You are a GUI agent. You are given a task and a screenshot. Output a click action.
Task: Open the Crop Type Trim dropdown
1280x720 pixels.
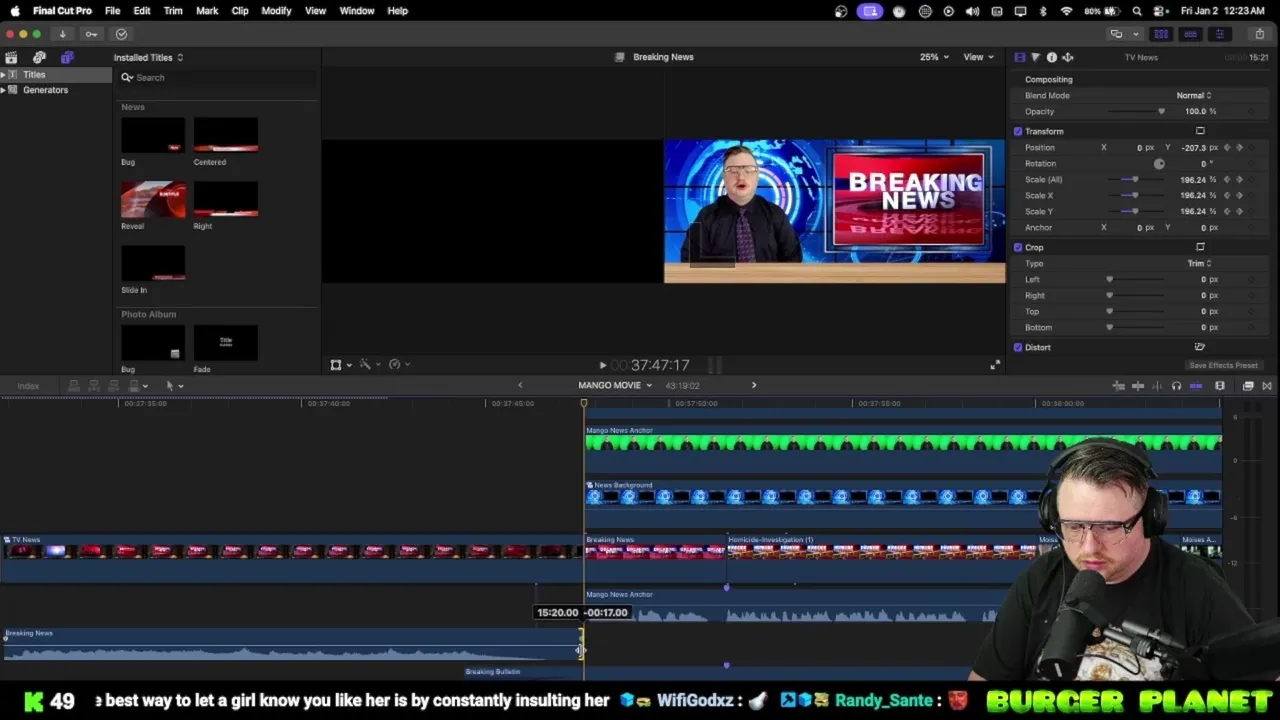1198,263
